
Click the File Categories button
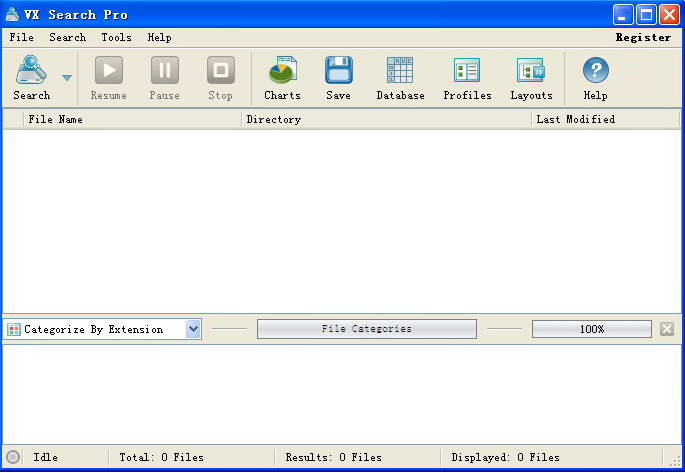[367, 329]
